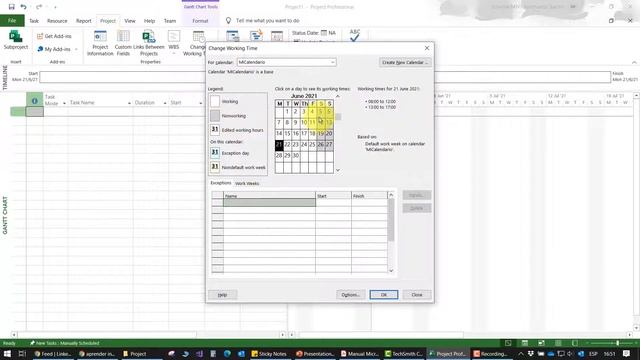Move the status bar zoom slider
The height and width of the screenshot is (360, 640).
pos(618,343)
